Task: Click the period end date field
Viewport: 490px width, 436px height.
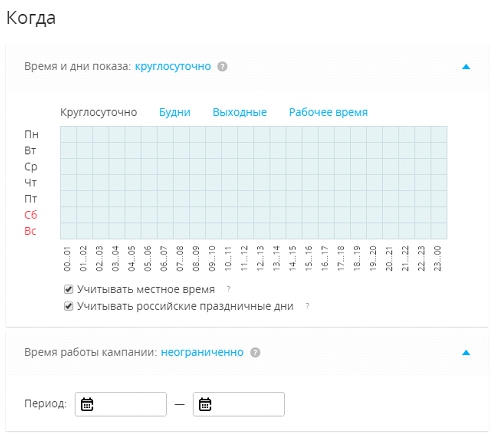Action: click(x=239, y=404)
